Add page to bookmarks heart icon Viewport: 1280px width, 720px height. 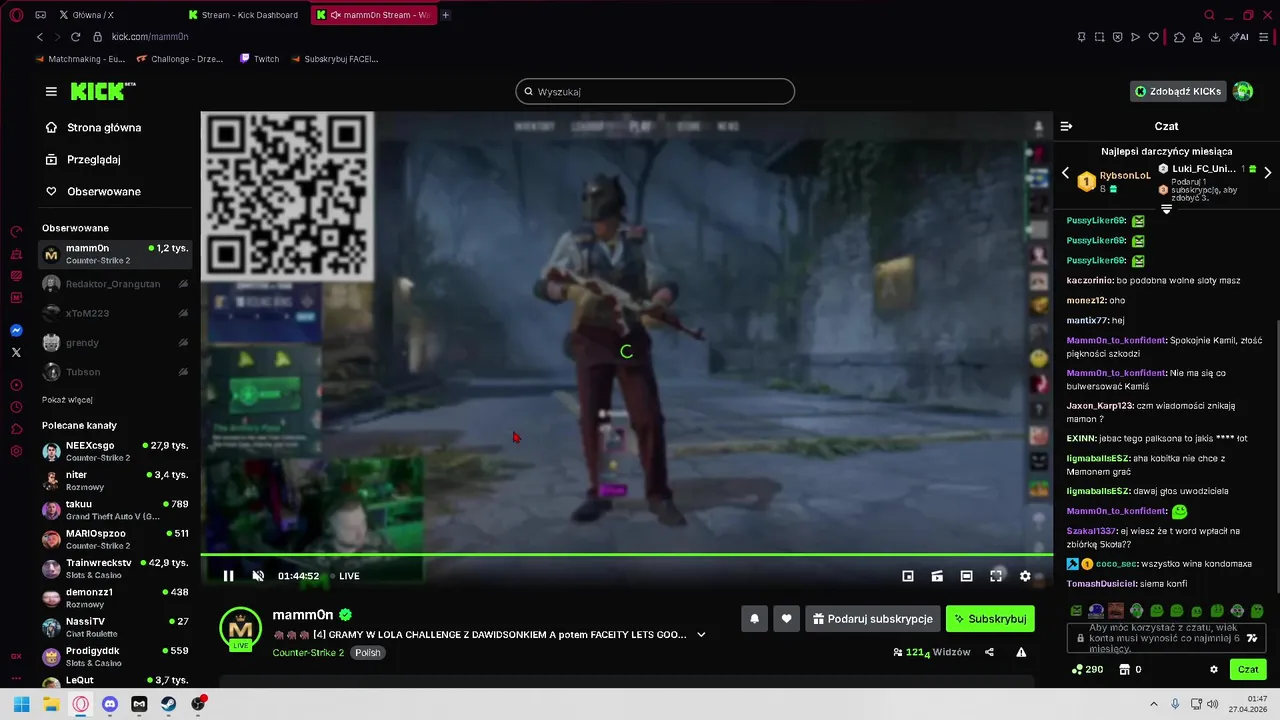[1153, 37]
